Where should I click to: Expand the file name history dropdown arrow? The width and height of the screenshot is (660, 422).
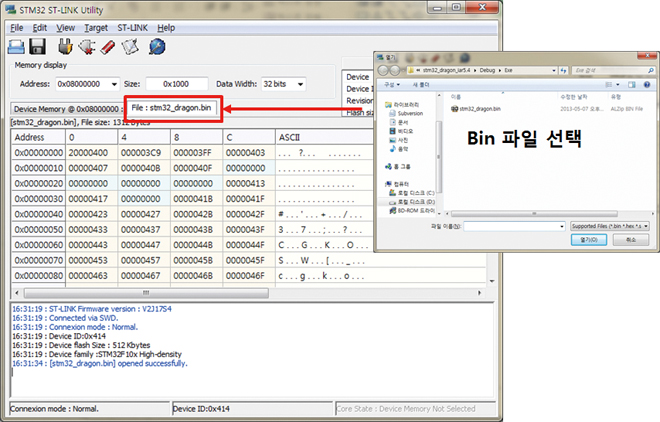(x=562, y=226)
